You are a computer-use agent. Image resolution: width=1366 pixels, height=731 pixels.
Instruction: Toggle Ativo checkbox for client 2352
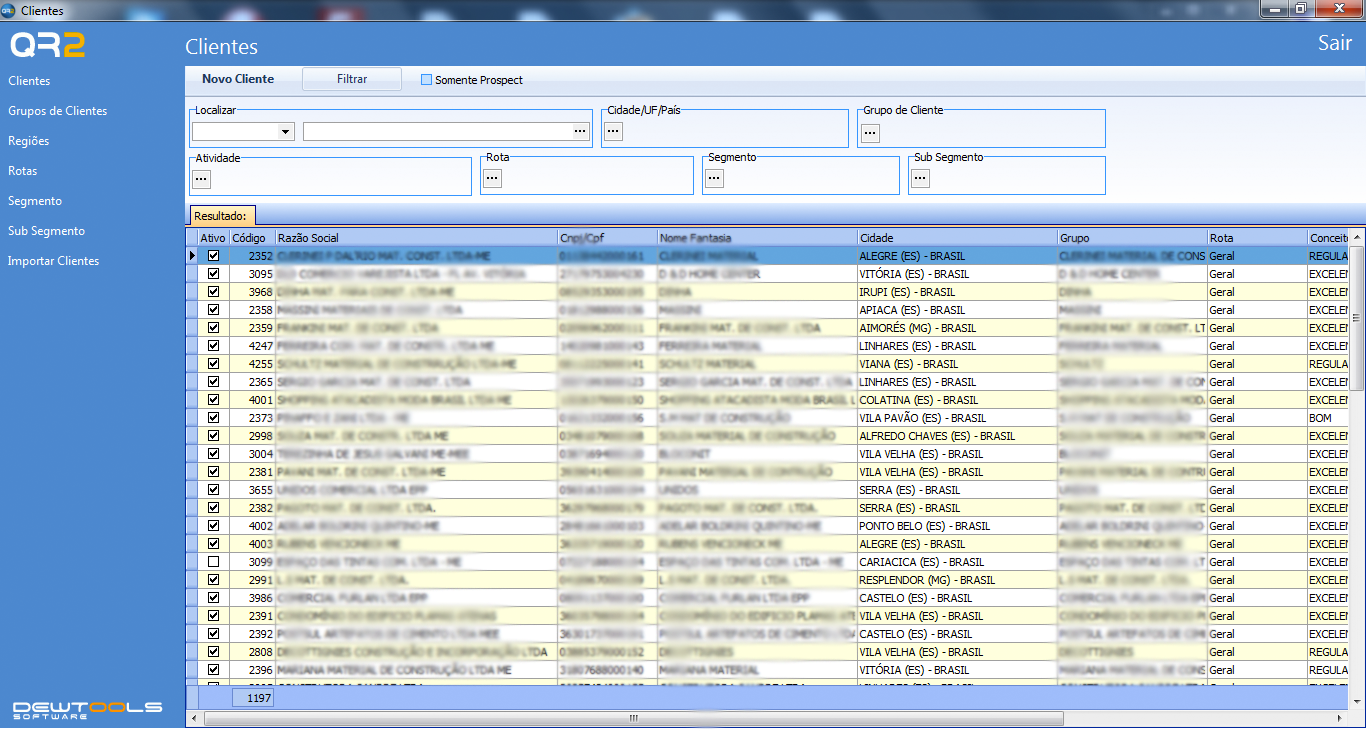(213, 256)
